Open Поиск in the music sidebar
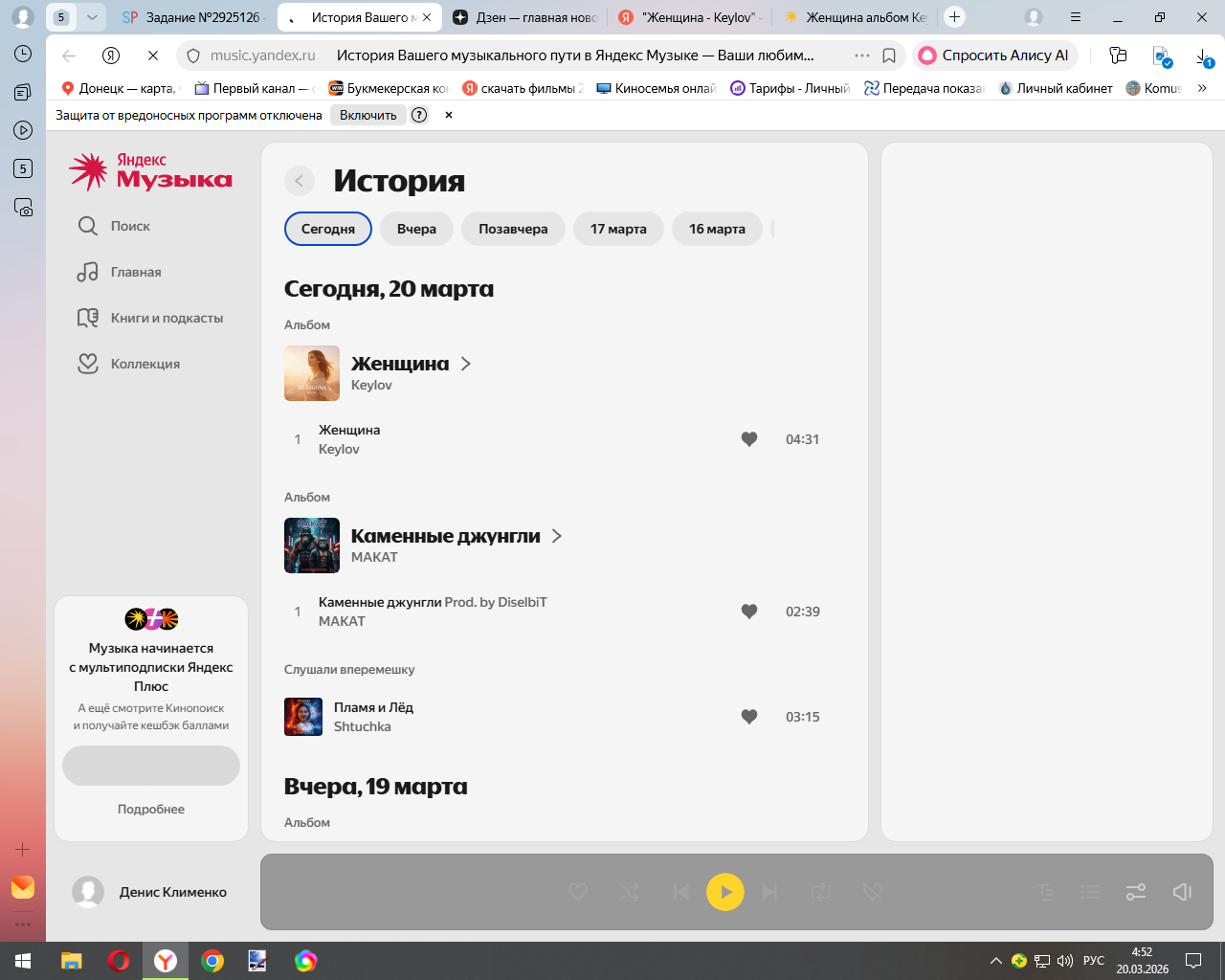Screen dimensions: 1225x980 click(x=114, y=226)
